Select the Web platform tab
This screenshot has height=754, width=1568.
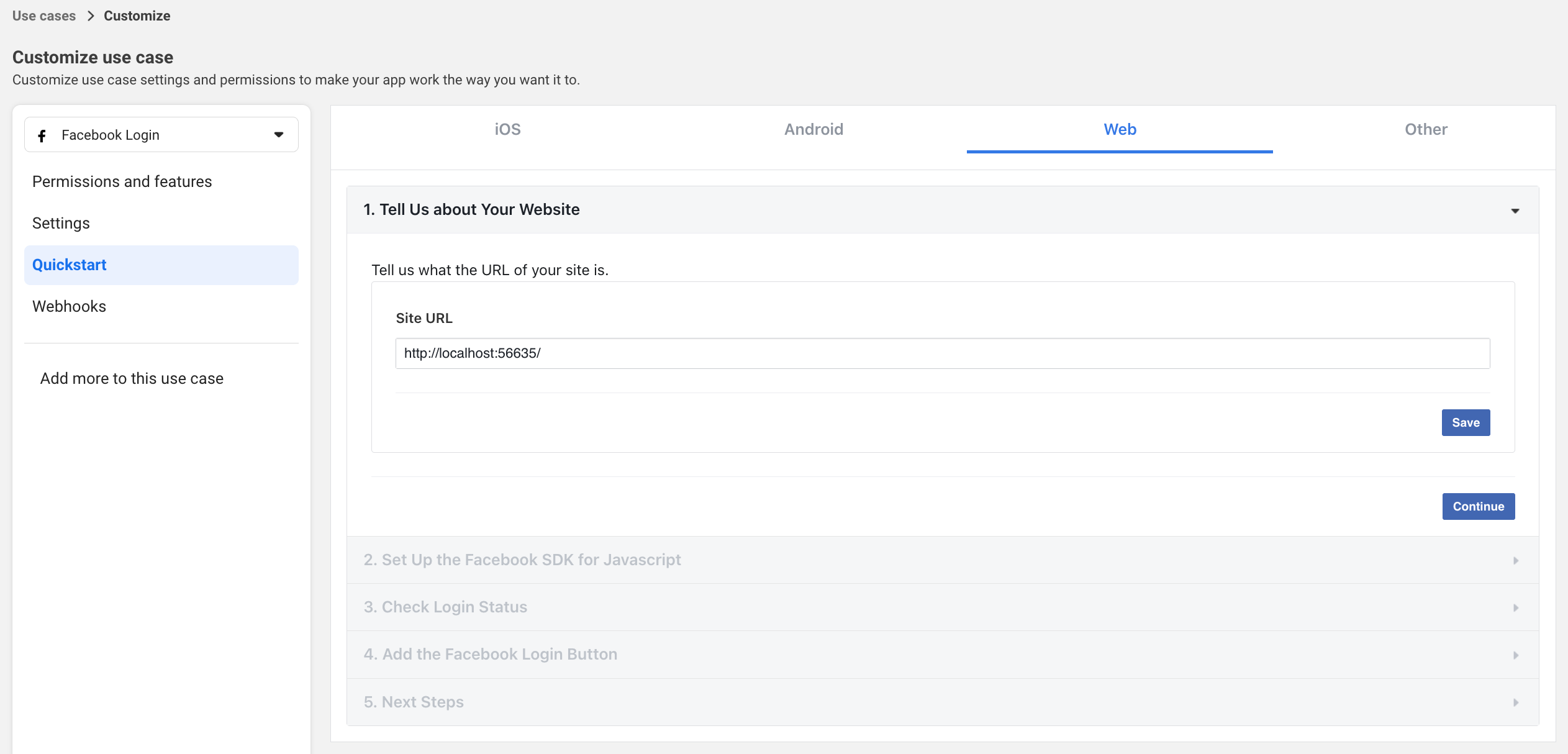1119,129
